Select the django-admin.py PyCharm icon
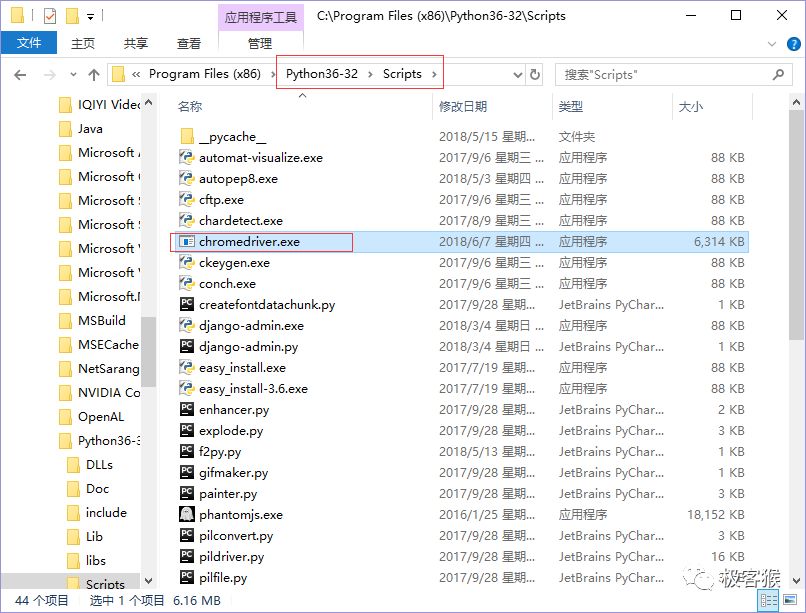The width and height of the screenshot is (806, 613). 187,346
